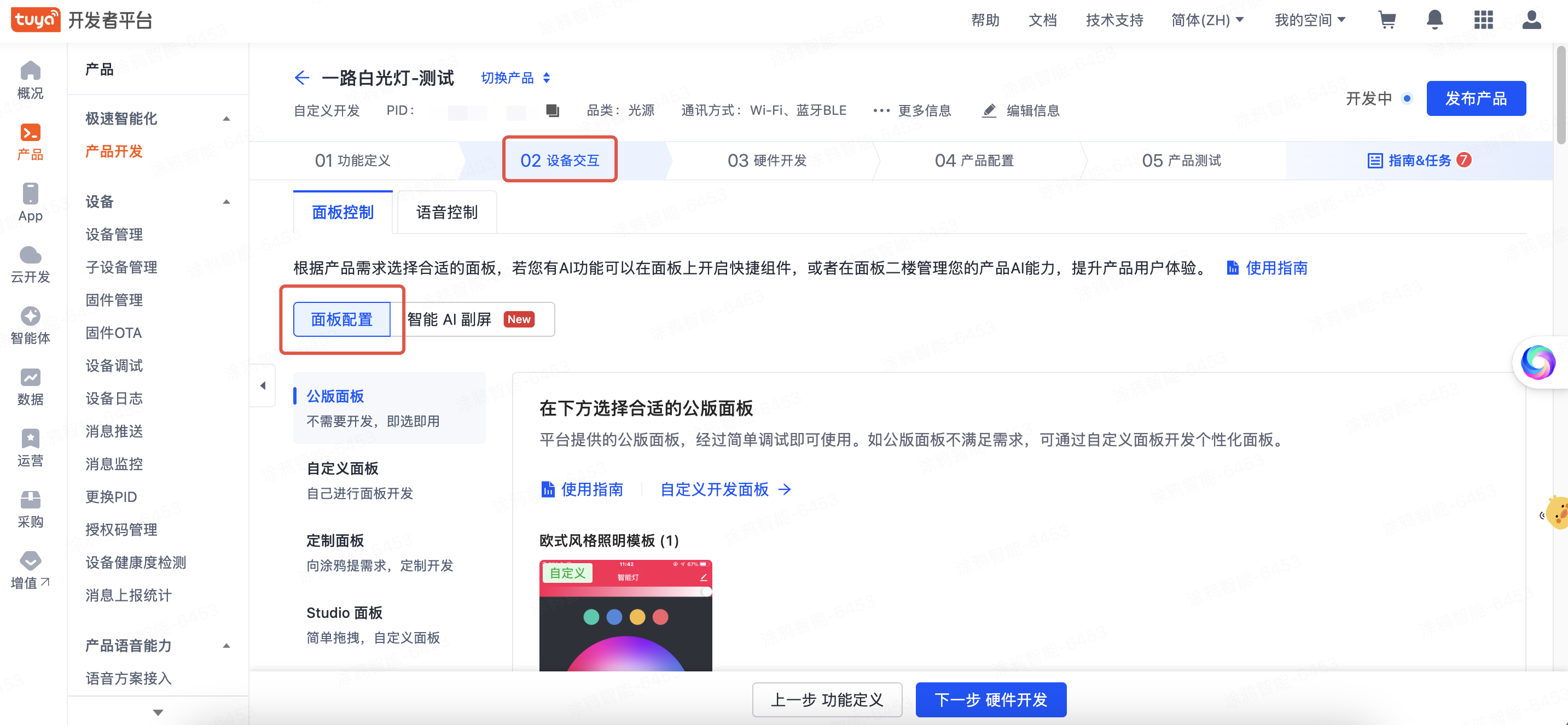Screen dimensions: 1568x725
Task: Open the 自定义开发面板 link
Action: pos(725,489)
